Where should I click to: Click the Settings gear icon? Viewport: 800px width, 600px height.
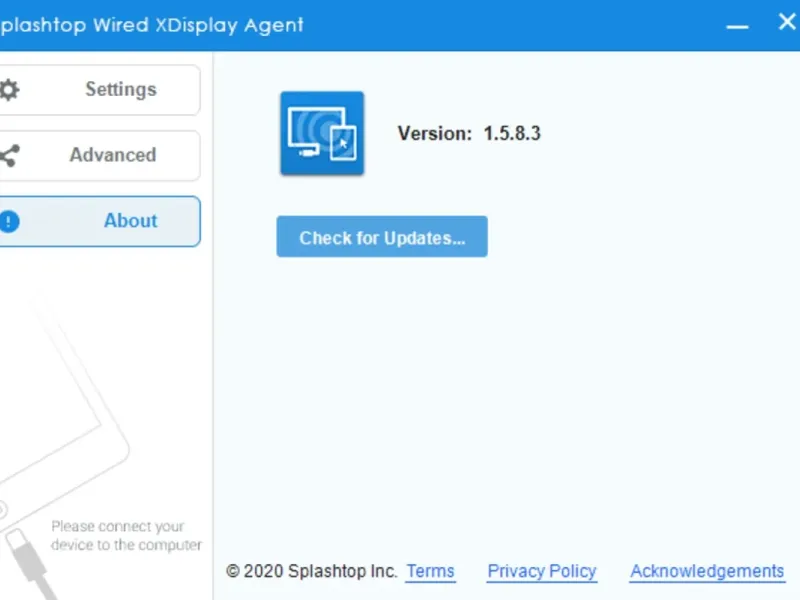(x=9, y=90)
